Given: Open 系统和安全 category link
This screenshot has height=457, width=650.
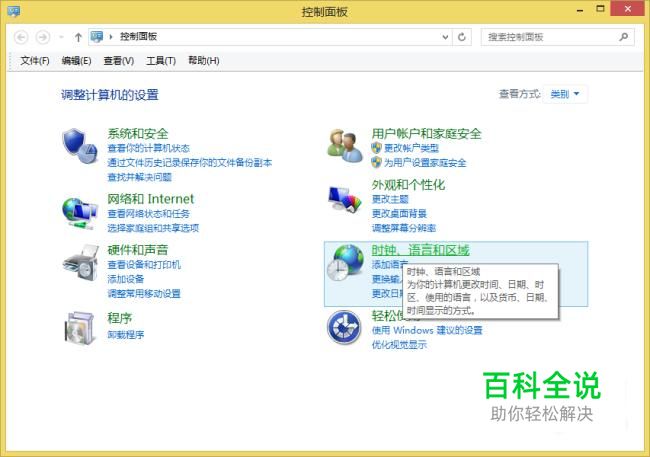Looking at the screenshot, I should coord(138,134).
